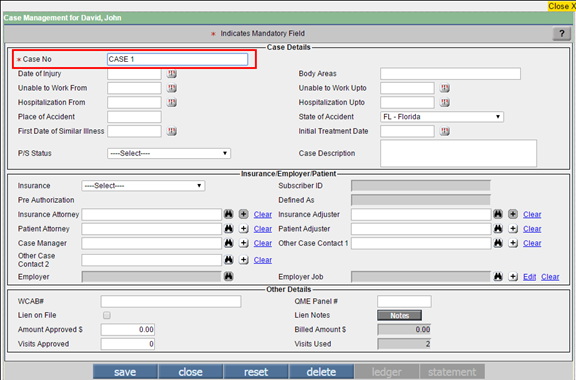This screenshot has width=576, height=380.
Task: Click the save button
Action: click(125, 372)
